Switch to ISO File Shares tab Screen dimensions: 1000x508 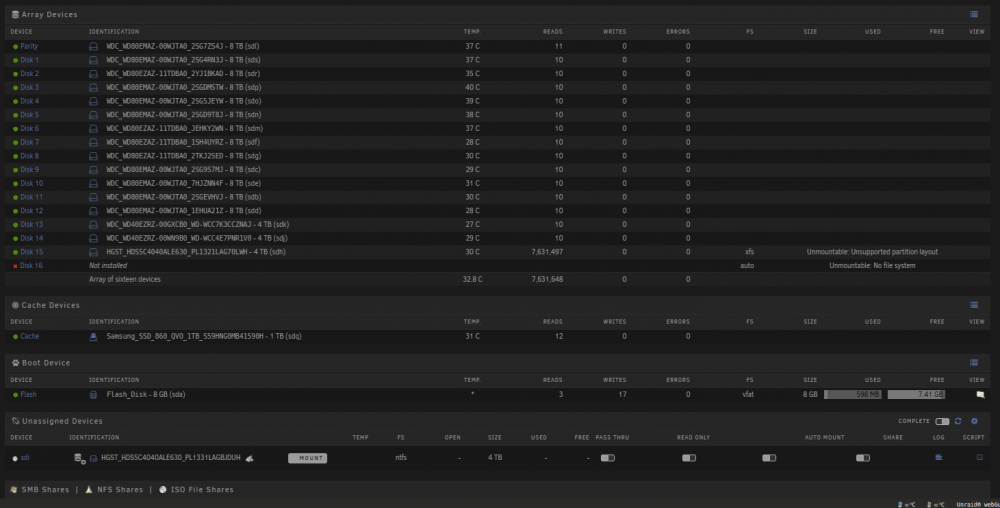202,490
